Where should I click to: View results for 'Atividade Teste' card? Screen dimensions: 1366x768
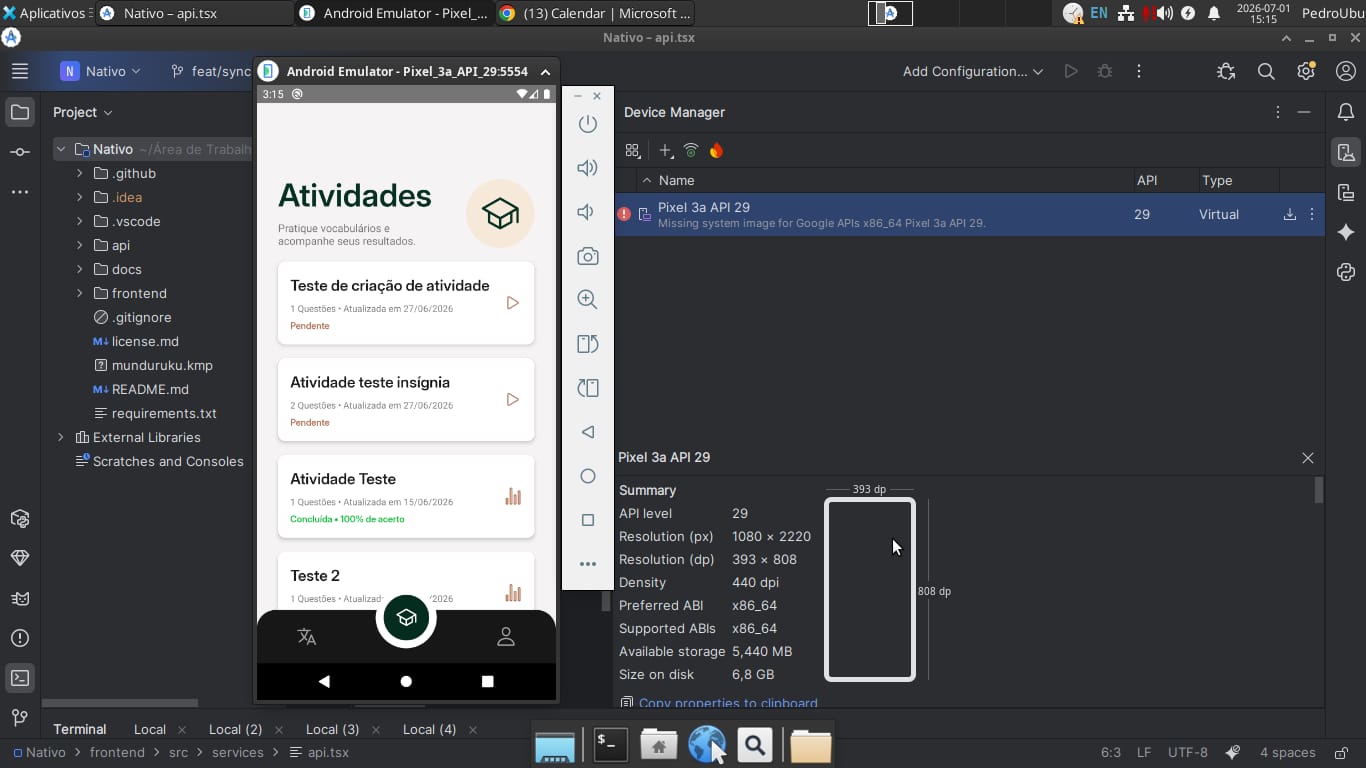tap(512, 496)
